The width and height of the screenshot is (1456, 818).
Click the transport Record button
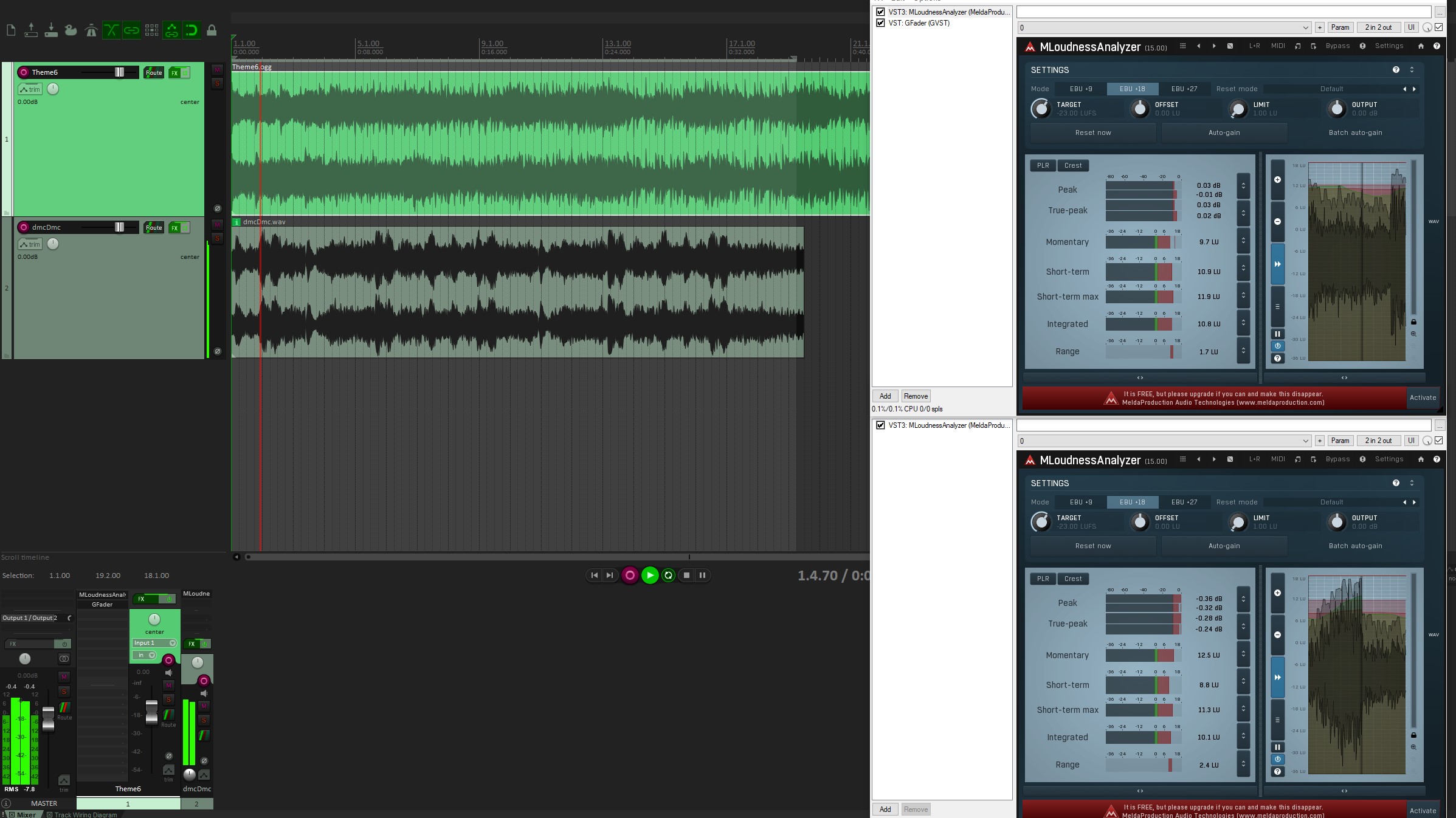[630, 576]
